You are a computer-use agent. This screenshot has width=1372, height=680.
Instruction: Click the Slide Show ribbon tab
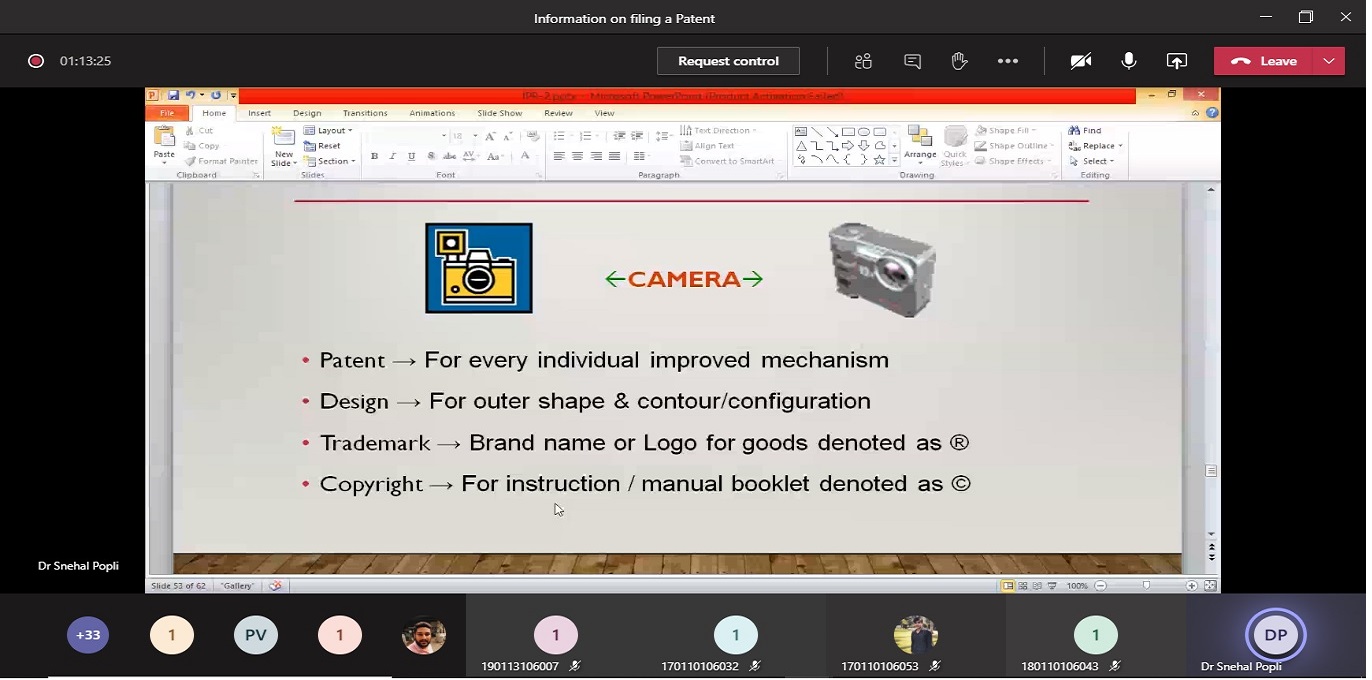[499, 113]
